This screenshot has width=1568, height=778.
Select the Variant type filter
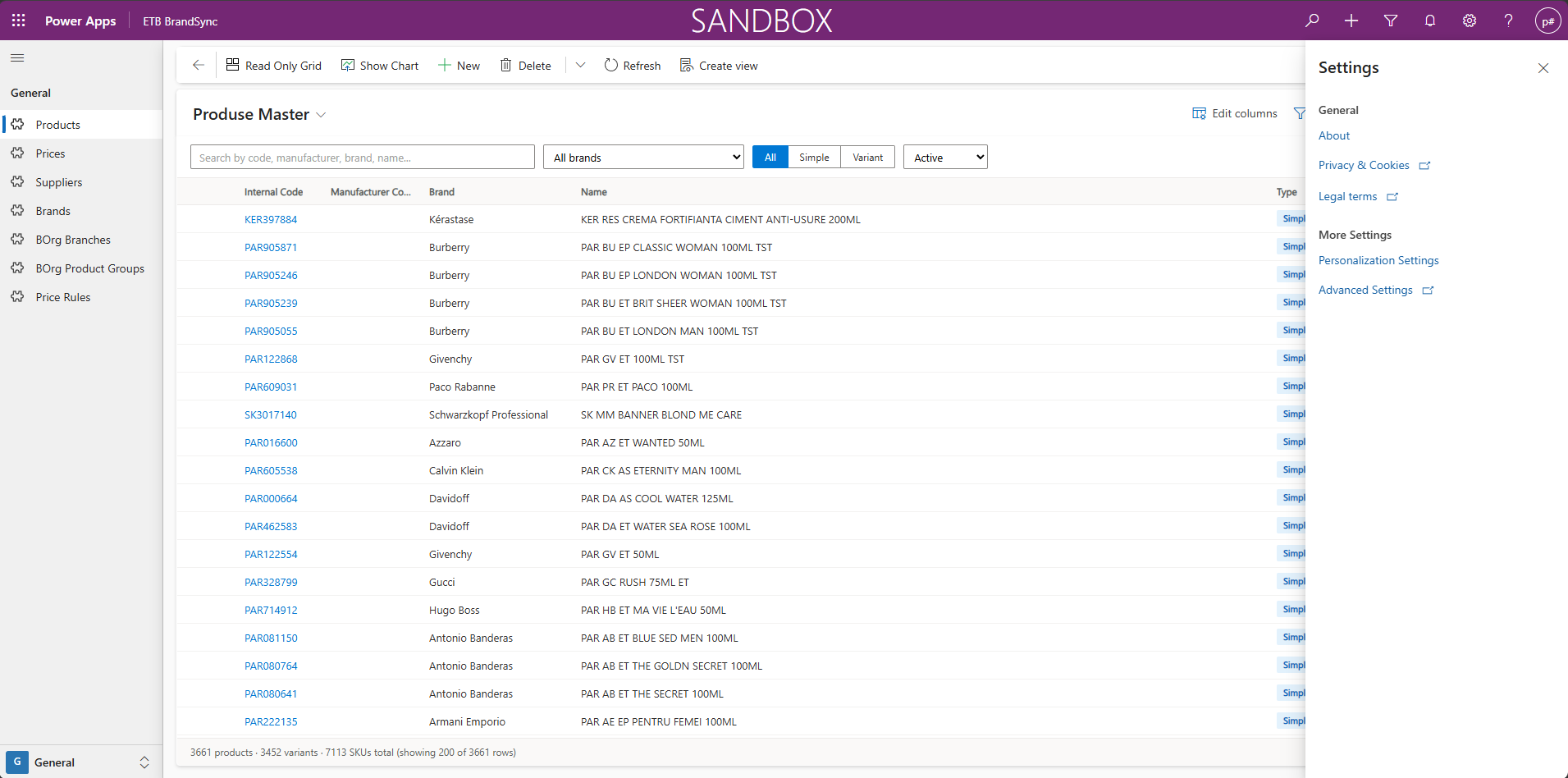[868, 158]
